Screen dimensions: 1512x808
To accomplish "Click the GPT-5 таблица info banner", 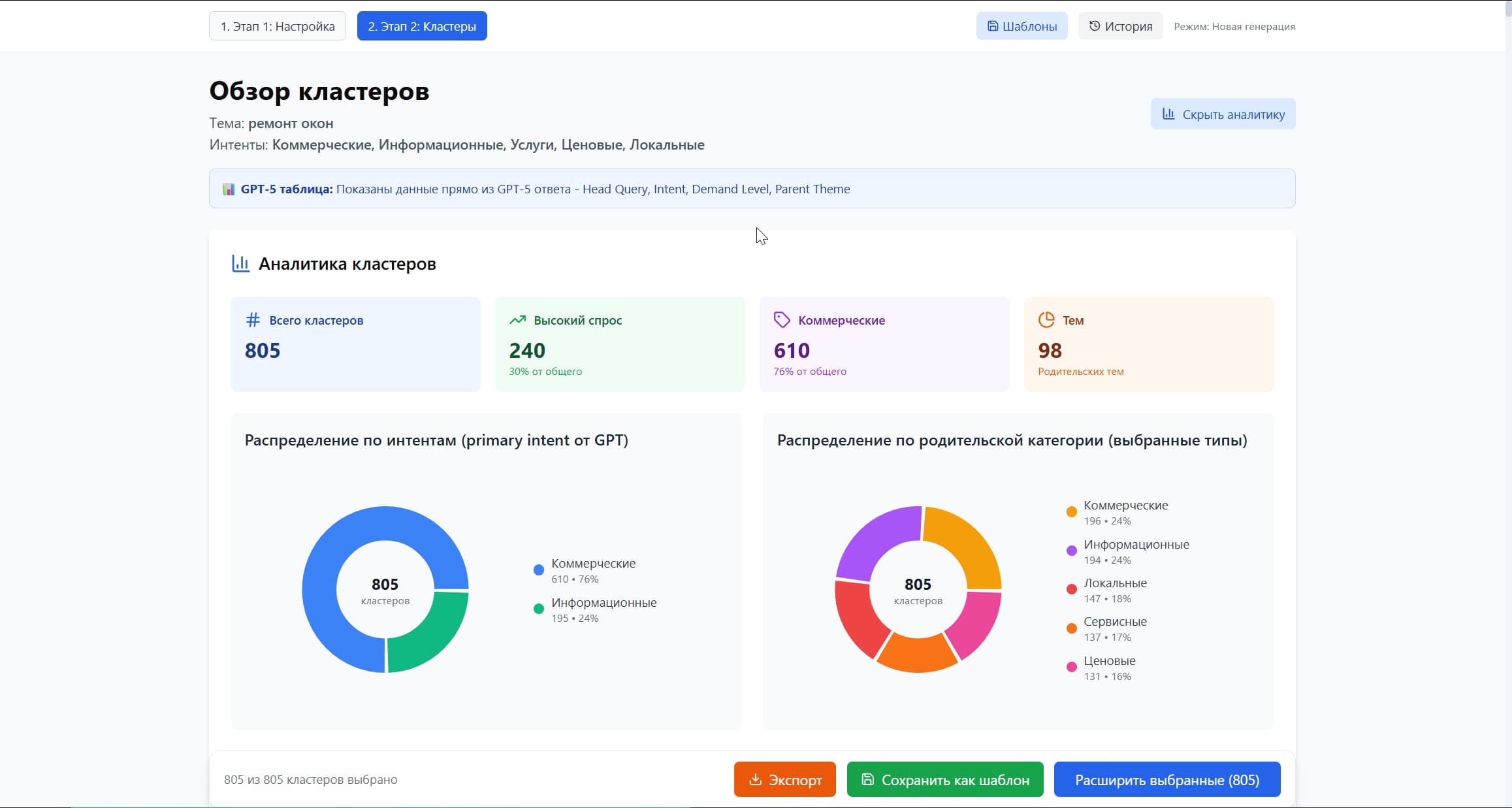I will coord(751,189).
